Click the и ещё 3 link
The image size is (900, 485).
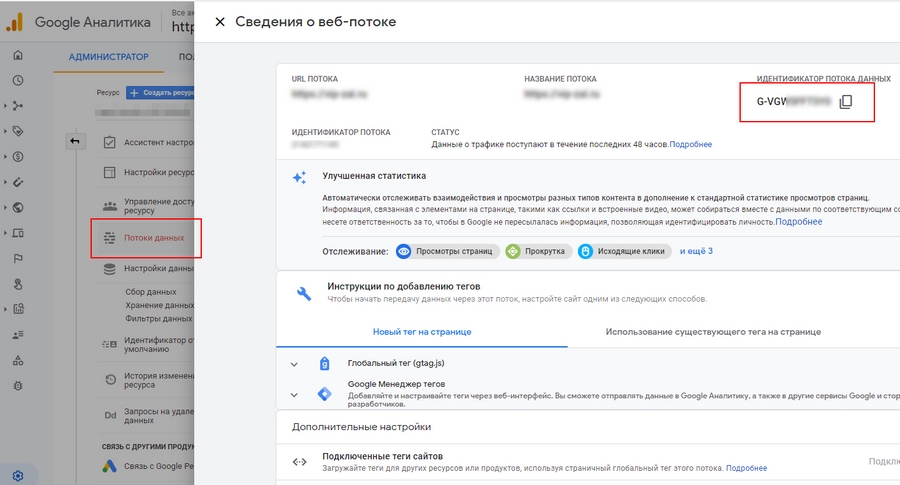(696, 251)
